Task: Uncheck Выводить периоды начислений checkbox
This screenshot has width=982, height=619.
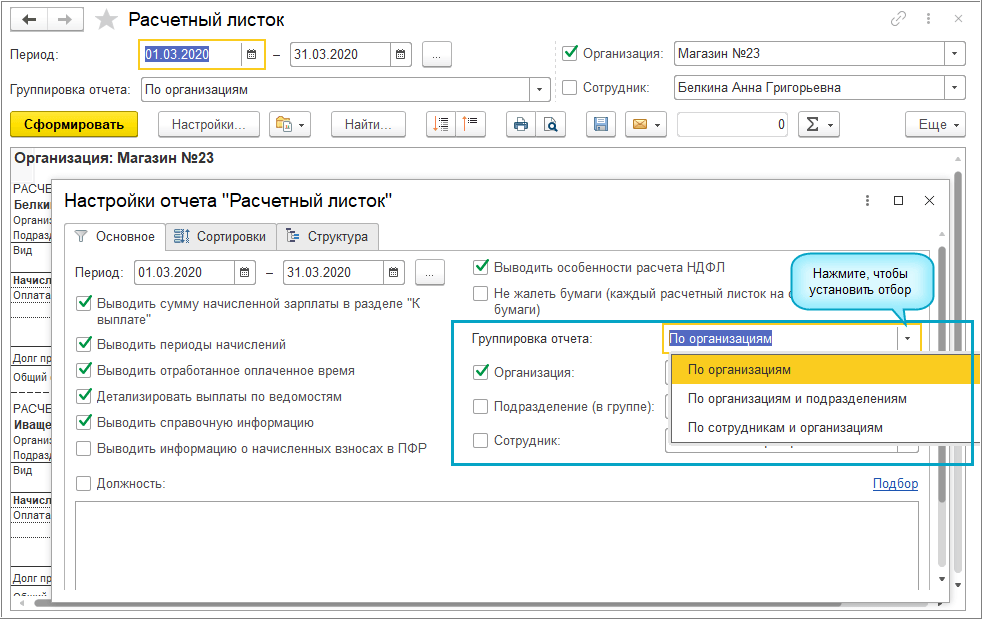Action: point(85,344)
